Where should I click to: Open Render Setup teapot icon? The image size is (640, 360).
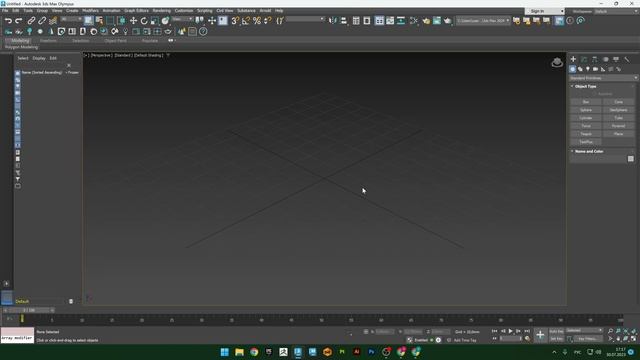(426, 20)
